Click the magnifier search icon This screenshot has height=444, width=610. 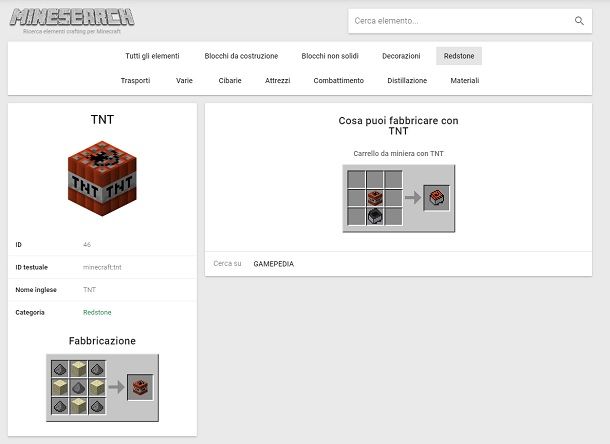(x=579, y=21)
